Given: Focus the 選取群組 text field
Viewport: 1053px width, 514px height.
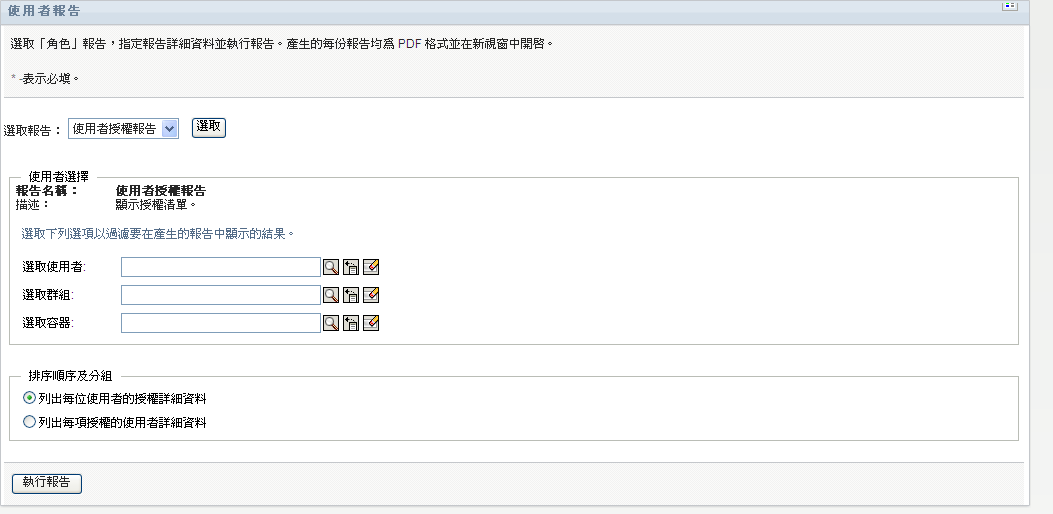Looking at the screenshot, I should 220,295.
